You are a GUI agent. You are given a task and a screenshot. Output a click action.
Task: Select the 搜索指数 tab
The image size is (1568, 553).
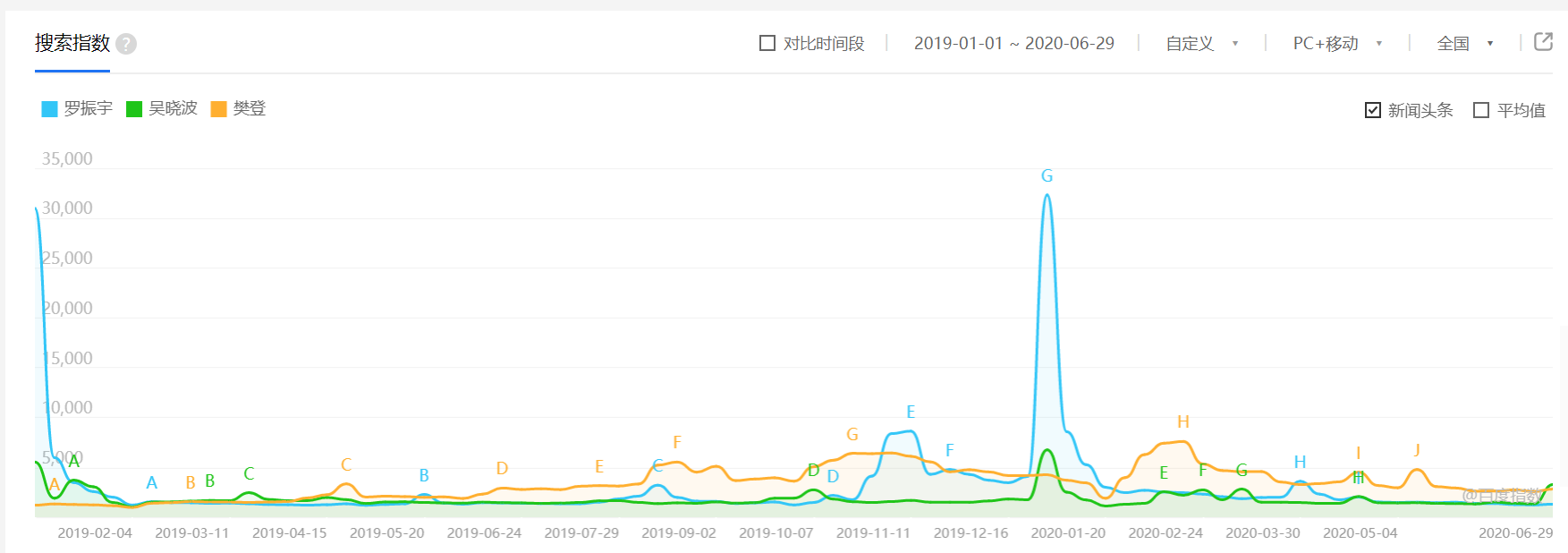[72, 43]
